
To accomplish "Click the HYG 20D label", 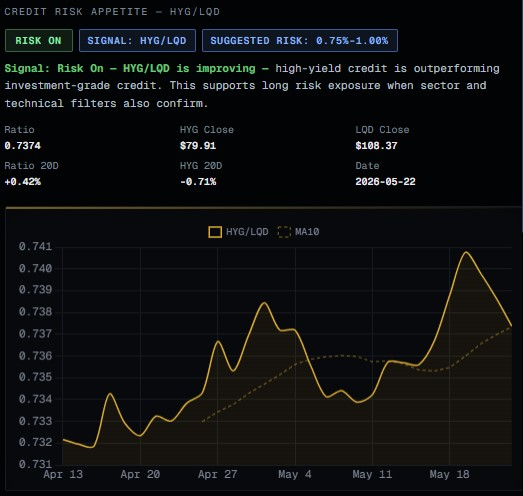I will [x=201, y=166].
